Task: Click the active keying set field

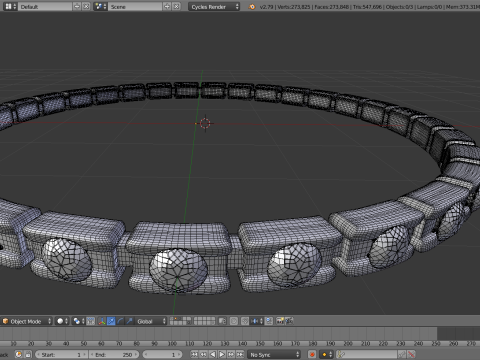Action: point(366,354)
